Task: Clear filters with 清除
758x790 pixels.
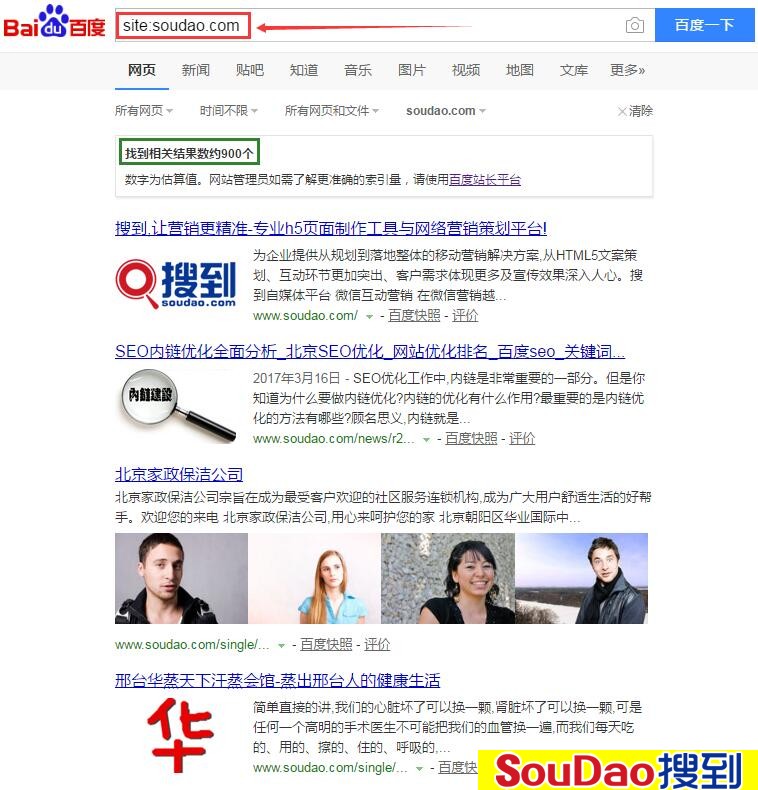Action: pyautogui.click(x=636, y=111)
